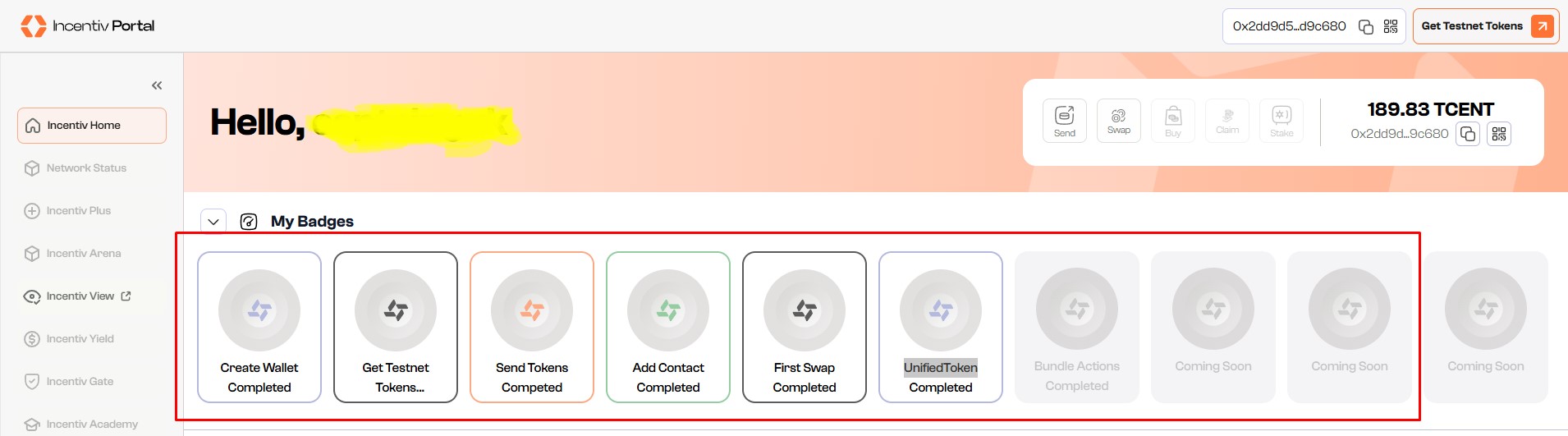This screenshot has height=436, width=1568.
Task: Select the First Swap badge card
Action: 805,327
